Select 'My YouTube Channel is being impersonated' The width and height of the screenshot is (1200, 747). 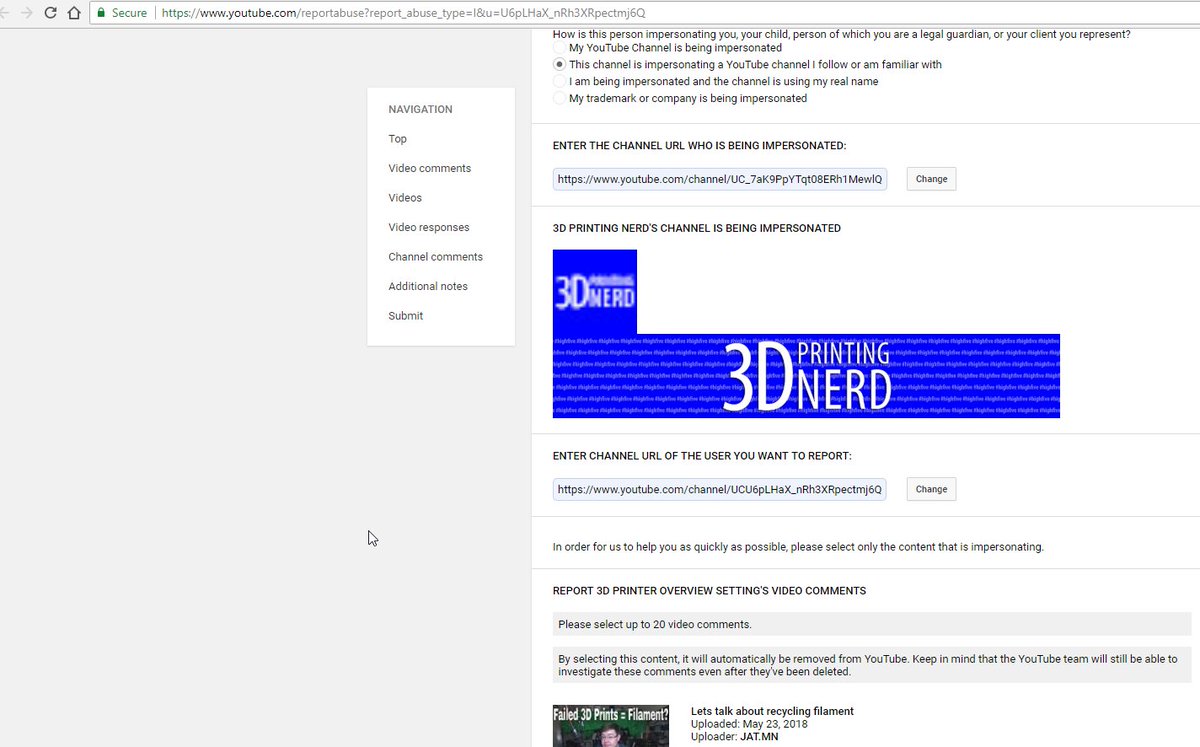pos(560,47)
